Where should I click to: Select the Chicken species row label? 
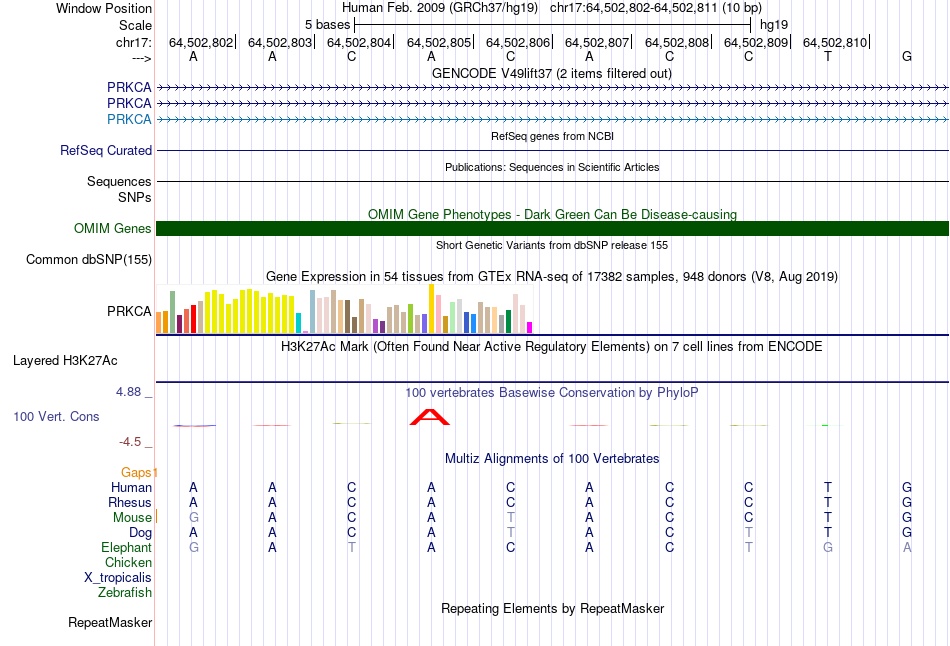click(128, 562)
